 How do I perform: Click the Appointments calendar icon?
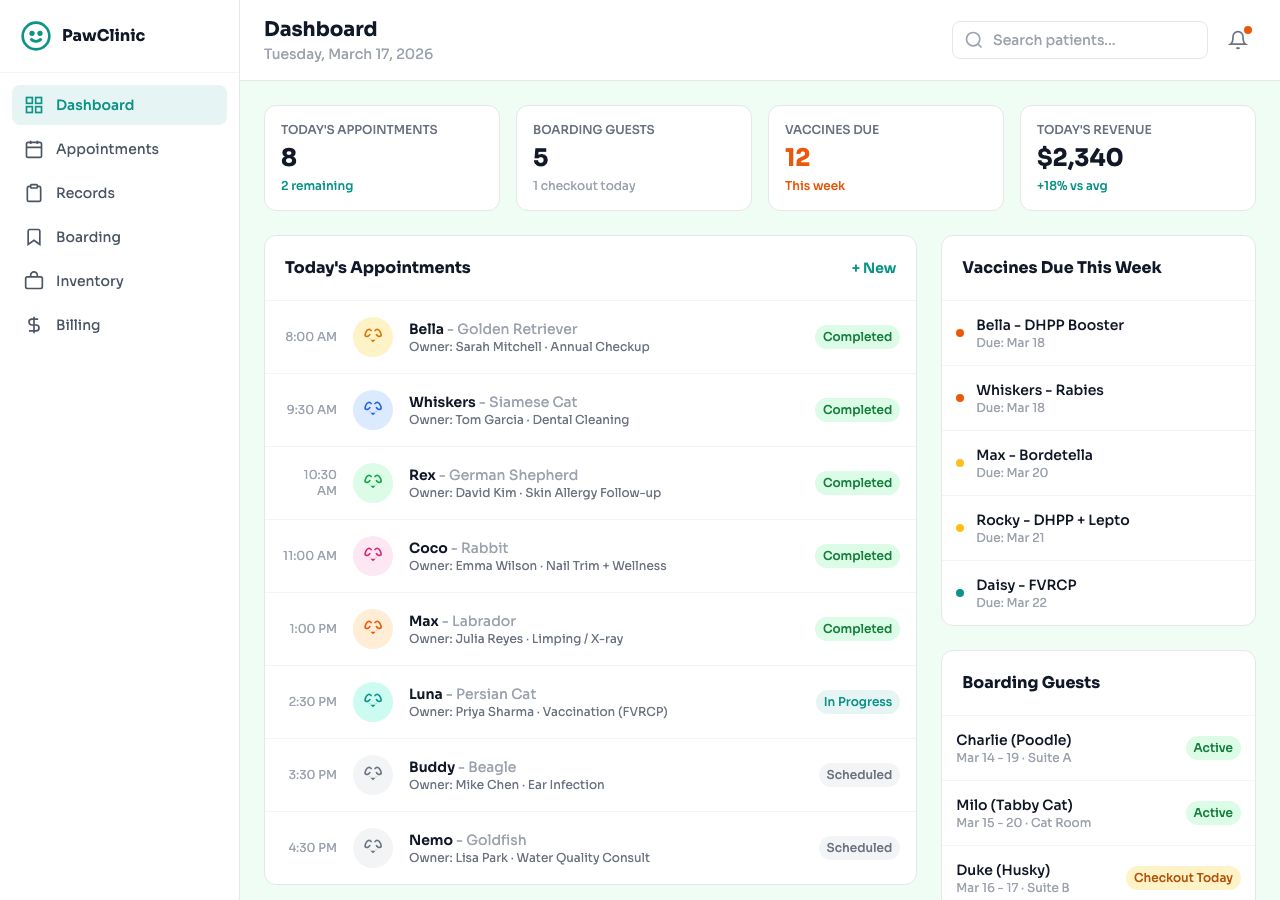point(34,149)
